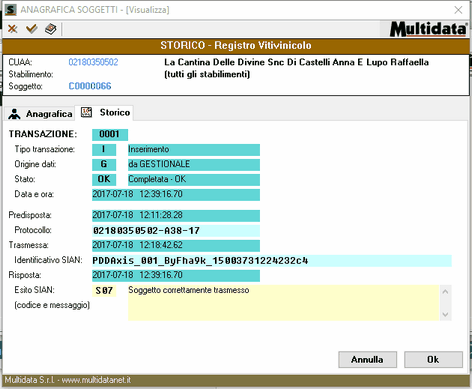Click the Ok button
Viewport: 472px width, 389px height.
pyautogui.click(x=433, y=360)
